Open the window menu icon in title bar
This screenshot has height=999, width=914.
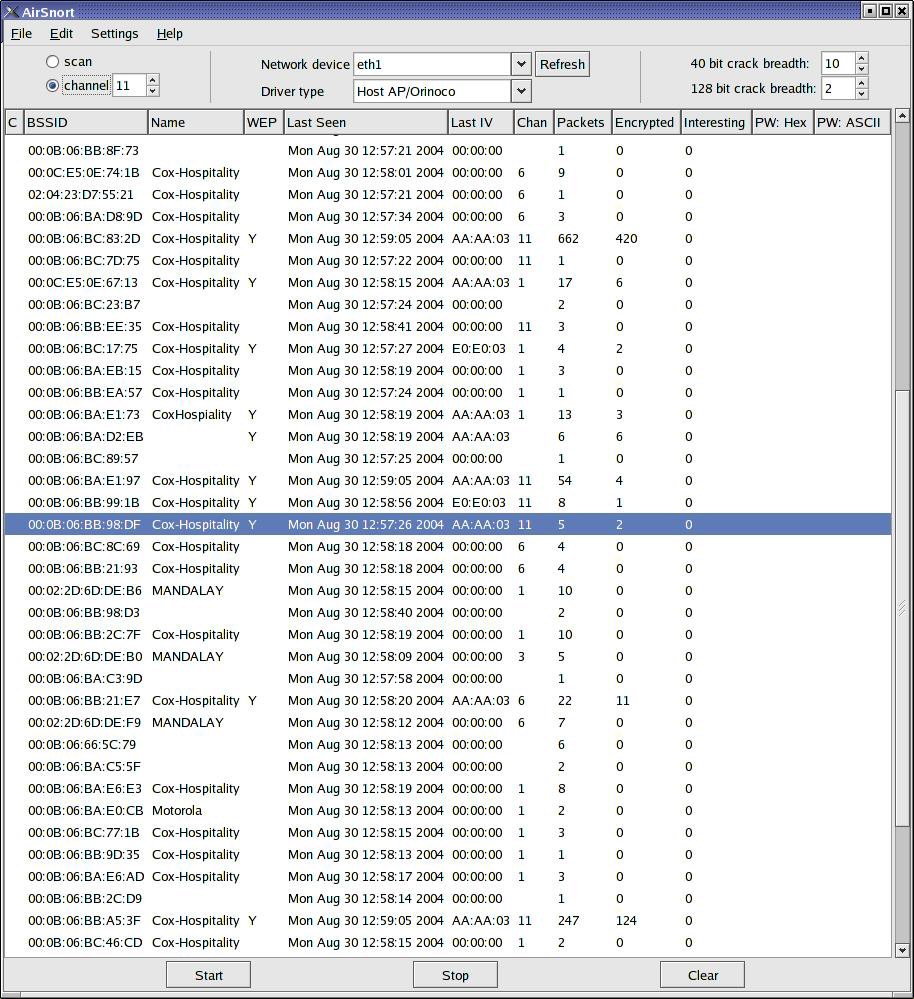click(10, 12)
